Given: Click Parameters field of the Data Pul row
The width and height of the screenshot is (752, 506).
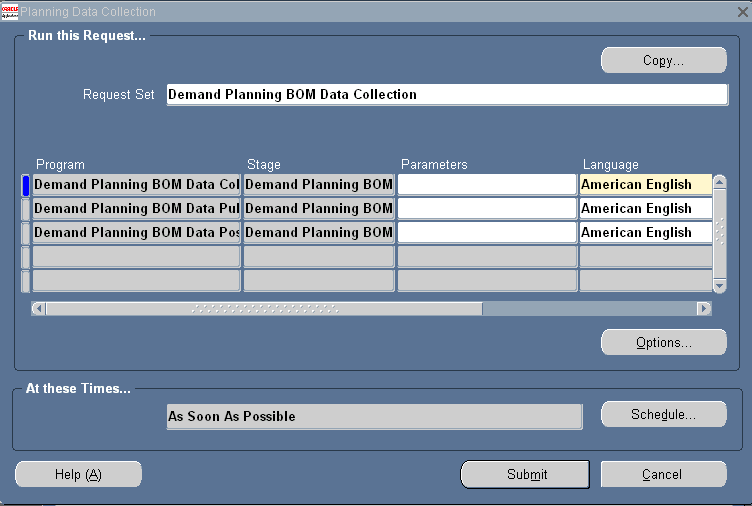Looking at the screenshot, I should [x=487, y=209].
